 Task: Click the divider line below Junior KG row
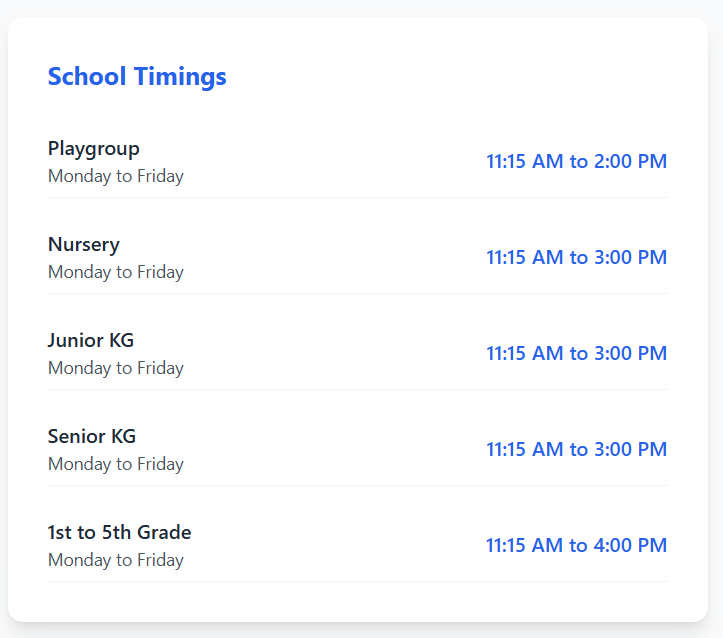click(x=358, y=390)
